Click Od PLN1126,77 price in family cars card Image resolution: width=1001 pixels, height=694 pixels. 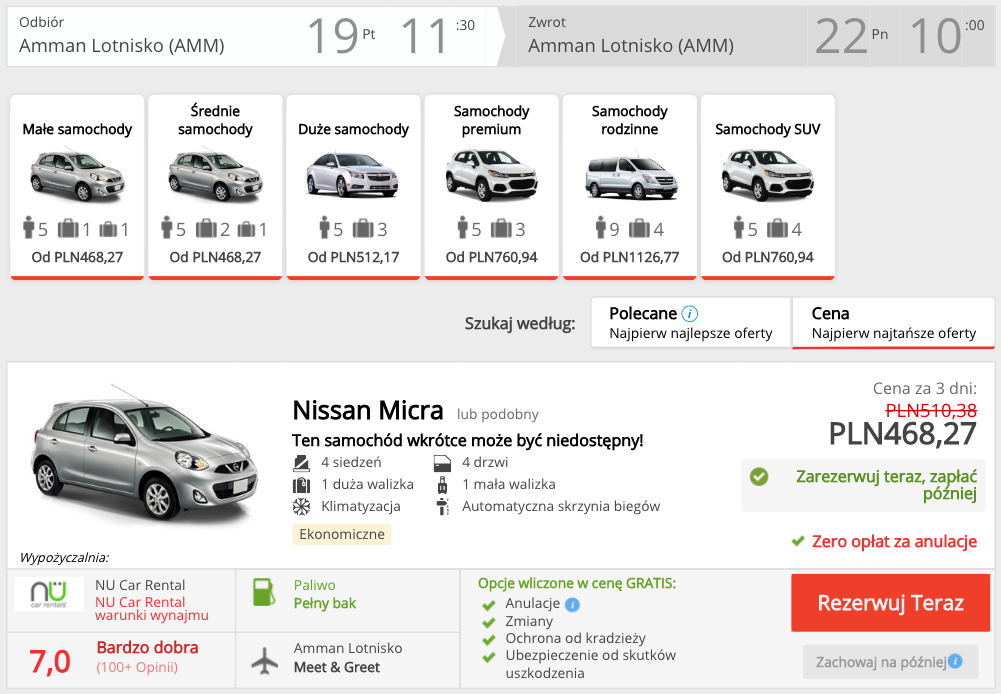629,257
